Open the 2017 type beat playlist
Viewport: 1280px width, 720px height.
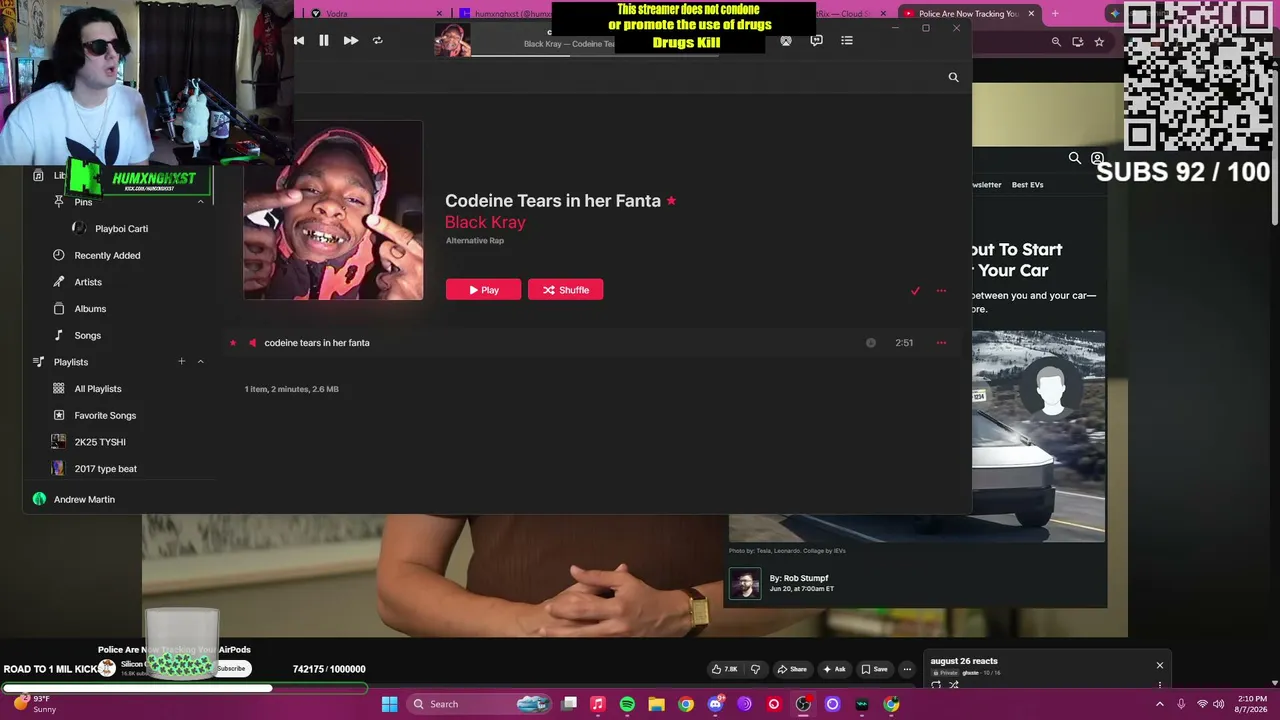pos(105,469)
